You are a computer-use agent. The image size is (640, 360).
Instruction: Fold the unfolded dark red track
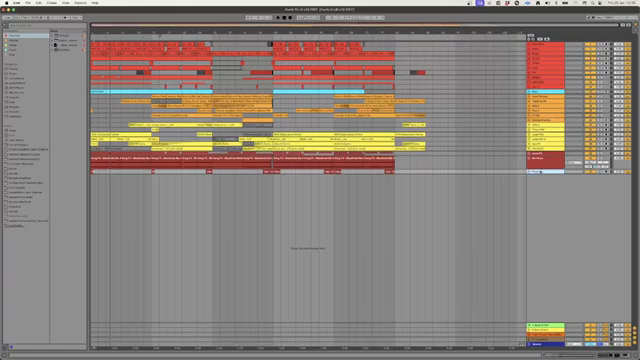(529, 158)
